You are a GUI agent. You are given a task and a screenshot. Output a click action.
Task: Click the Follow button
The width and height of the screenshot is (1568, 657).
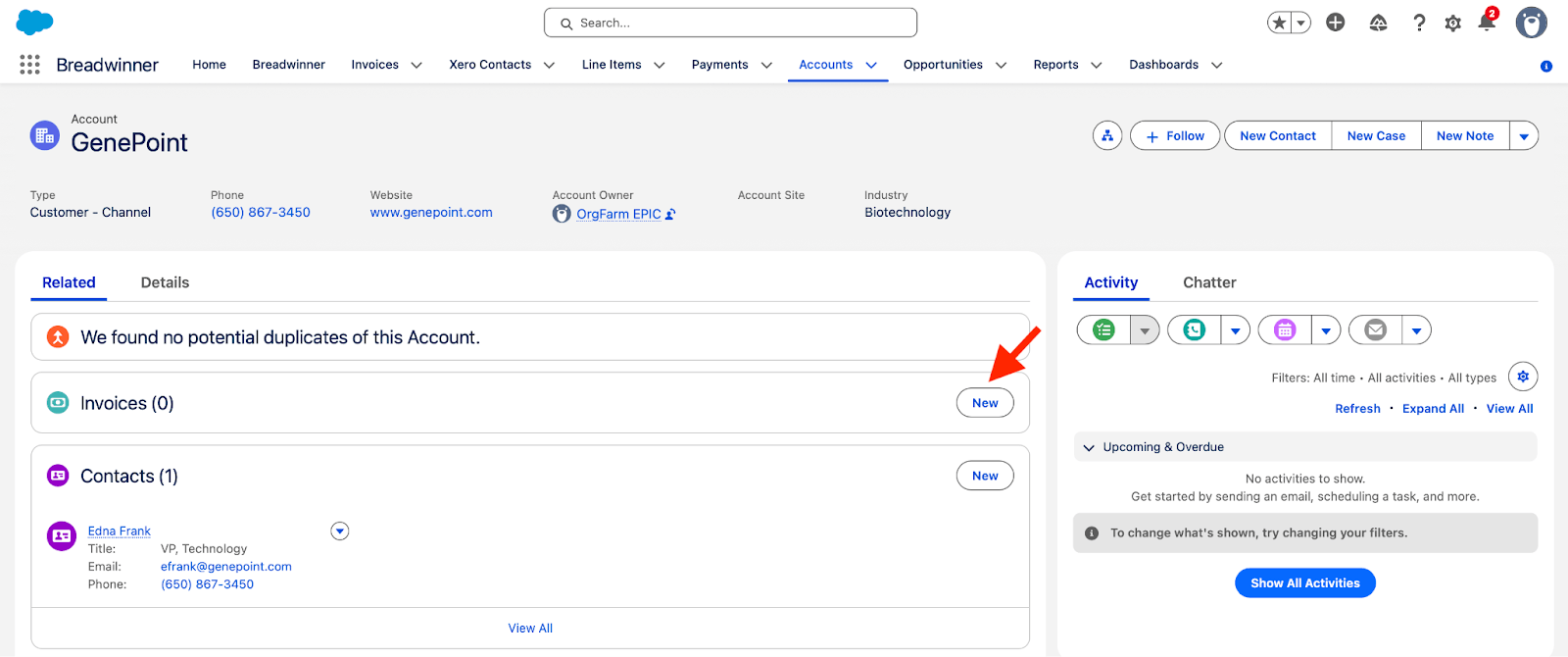coord(1175,136)
